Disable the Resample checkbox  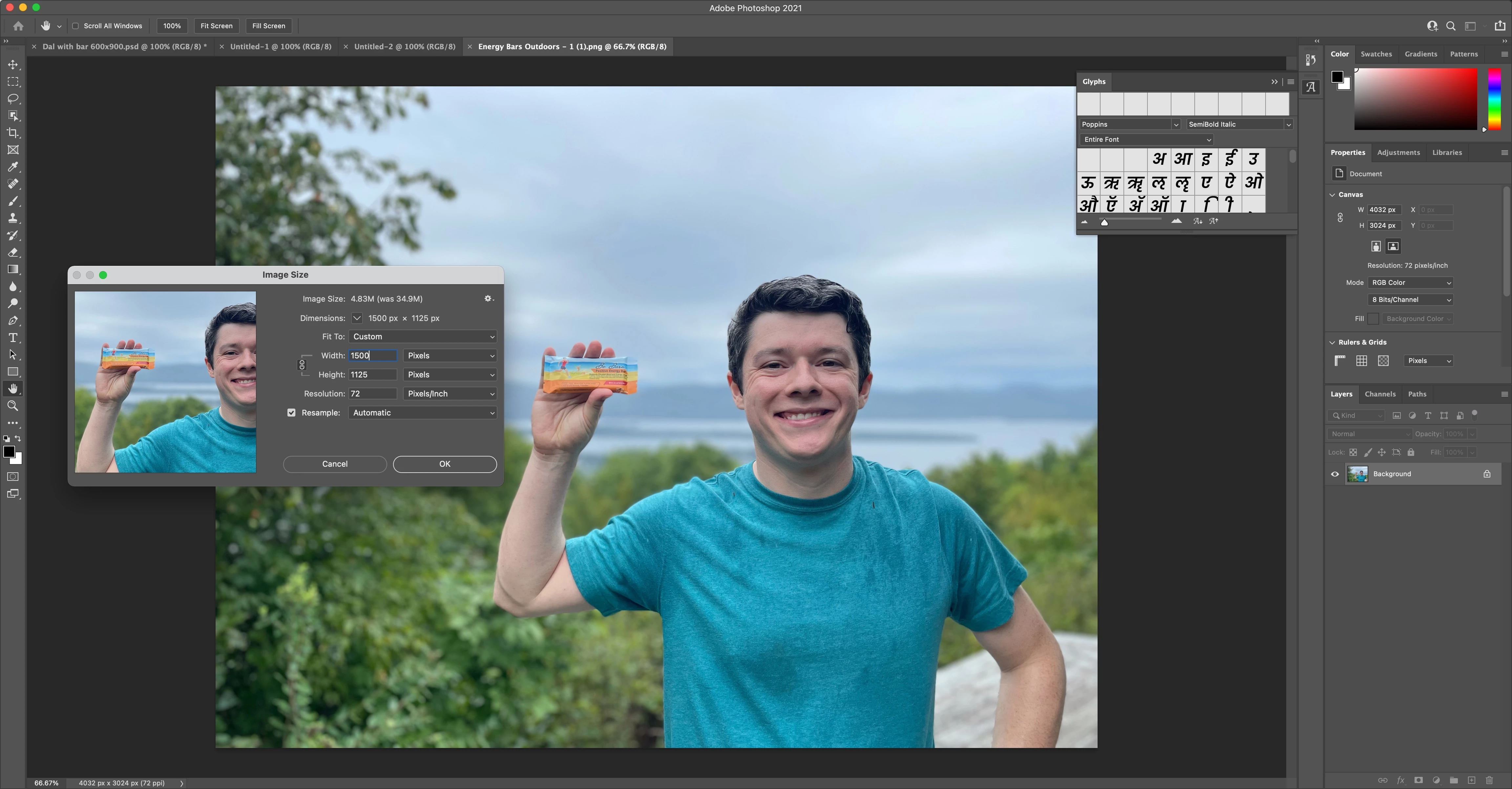point(291,413)
